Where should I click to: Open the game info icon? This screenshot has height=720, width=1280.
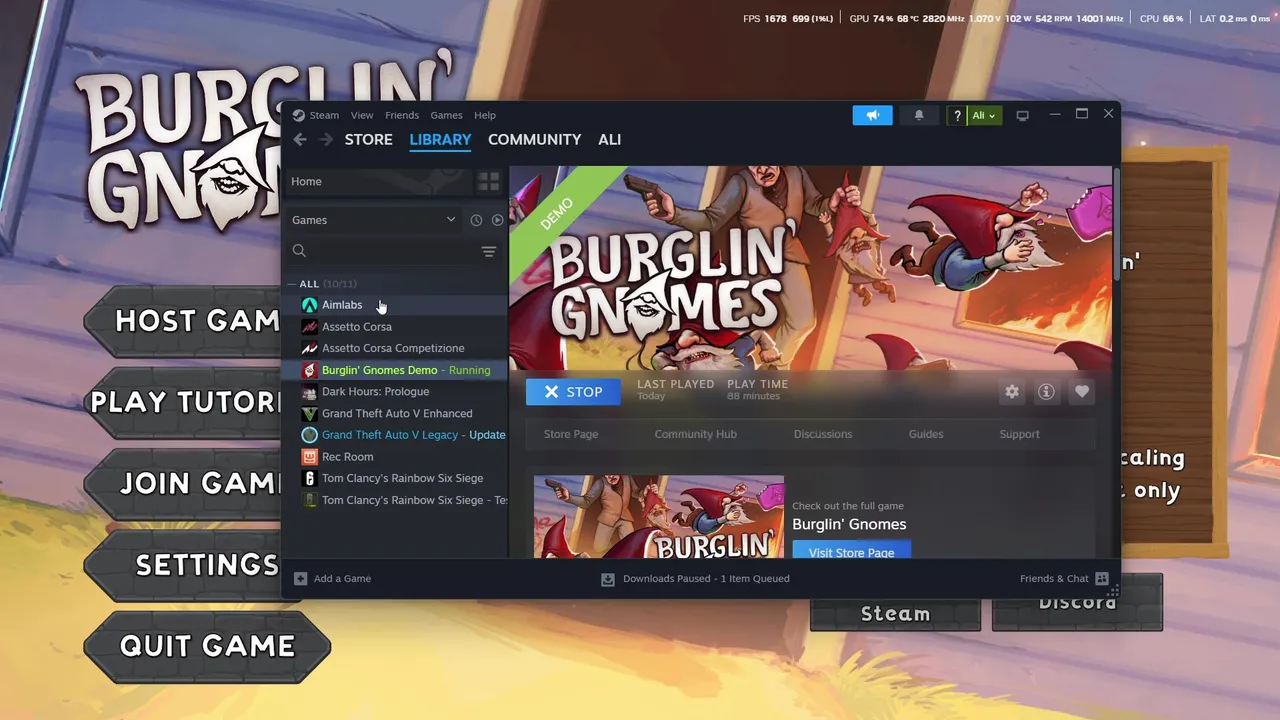point(1046,392)
